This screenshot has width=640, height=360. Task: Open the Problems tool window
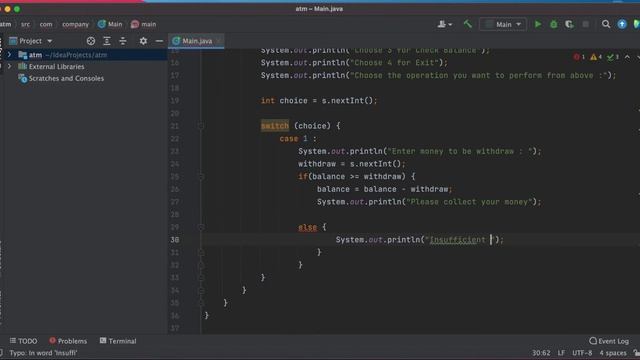[x=68, y=341]
